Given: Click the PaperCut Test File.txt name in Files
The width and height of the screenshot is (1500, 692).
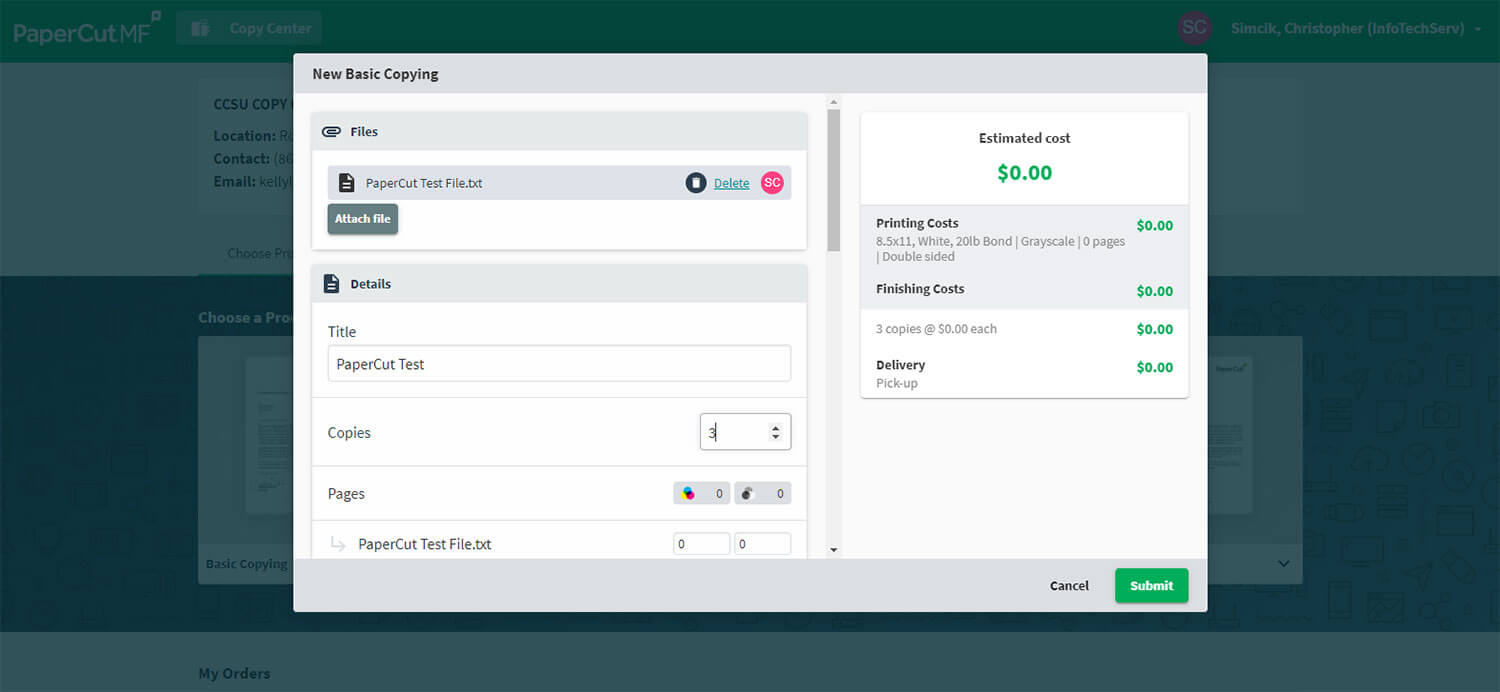Looking at the screenshot, I should pyautogui.click(x=424, y=183).
